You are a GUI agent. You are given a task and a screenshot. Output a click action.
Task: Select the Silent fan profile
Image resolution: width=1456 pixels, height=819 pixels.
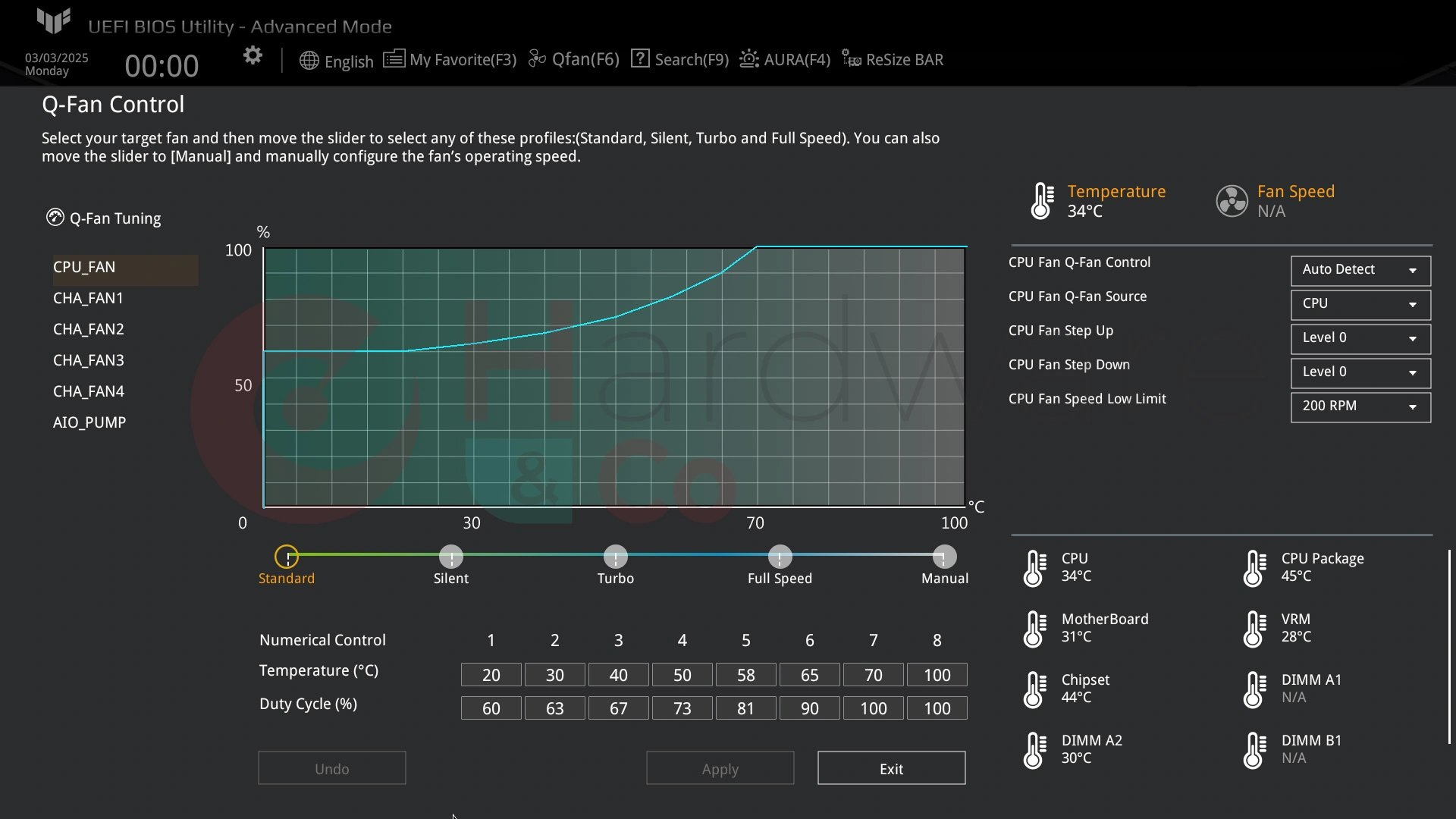451,557
